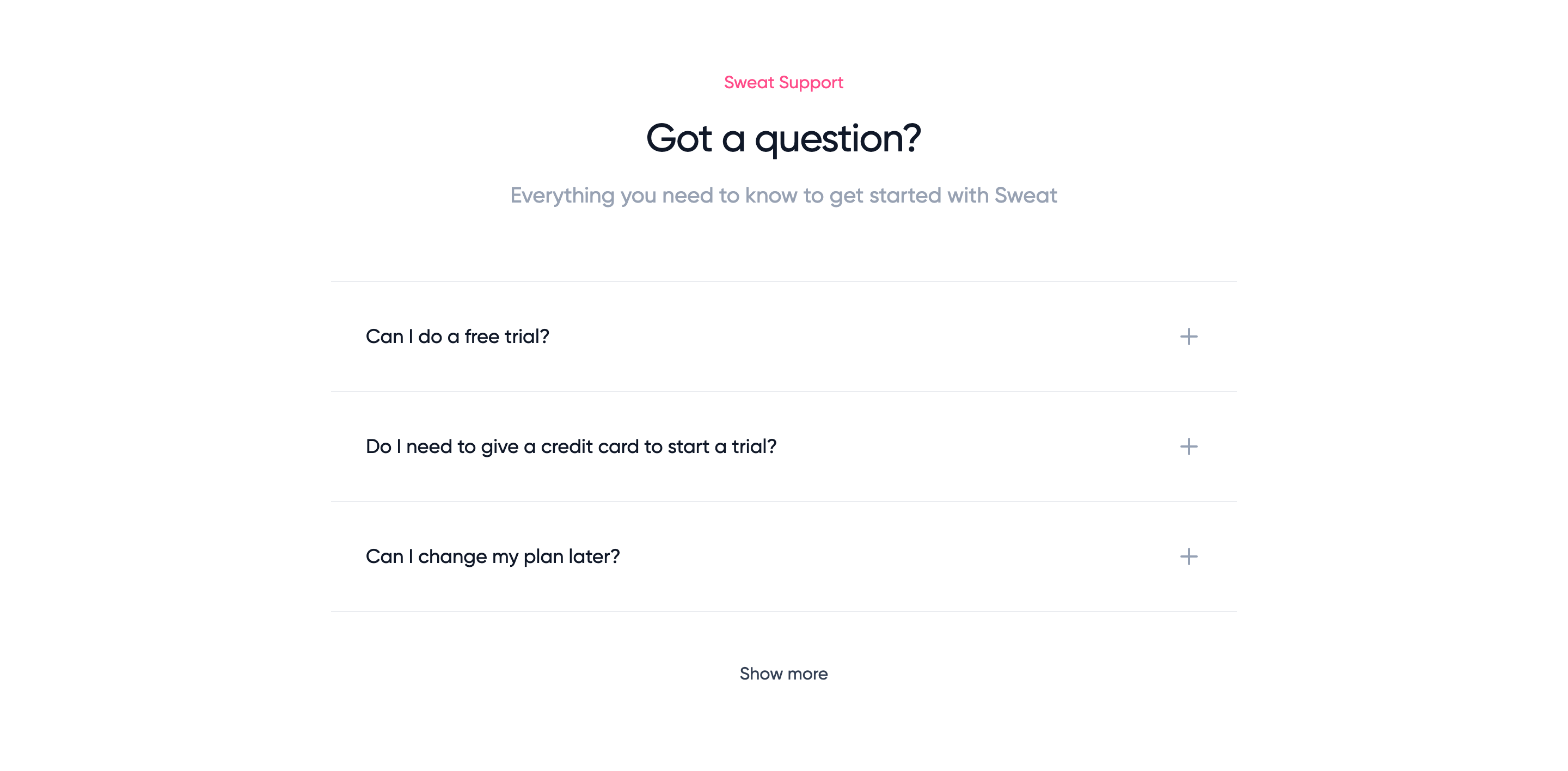Image resolution: width=1568 pixels, height=771 pixels.
Task: Click empty area of free trial accordion row
Action: 852,336
